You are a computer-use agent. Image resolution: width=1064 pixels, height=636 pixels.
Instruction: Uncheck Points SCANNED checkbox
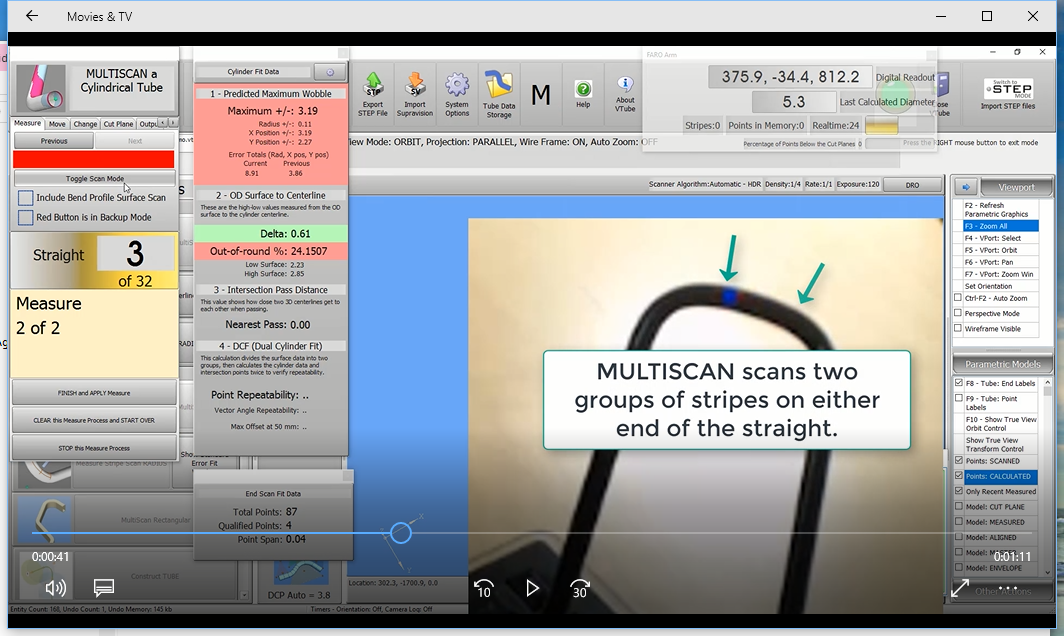point(959,460)
